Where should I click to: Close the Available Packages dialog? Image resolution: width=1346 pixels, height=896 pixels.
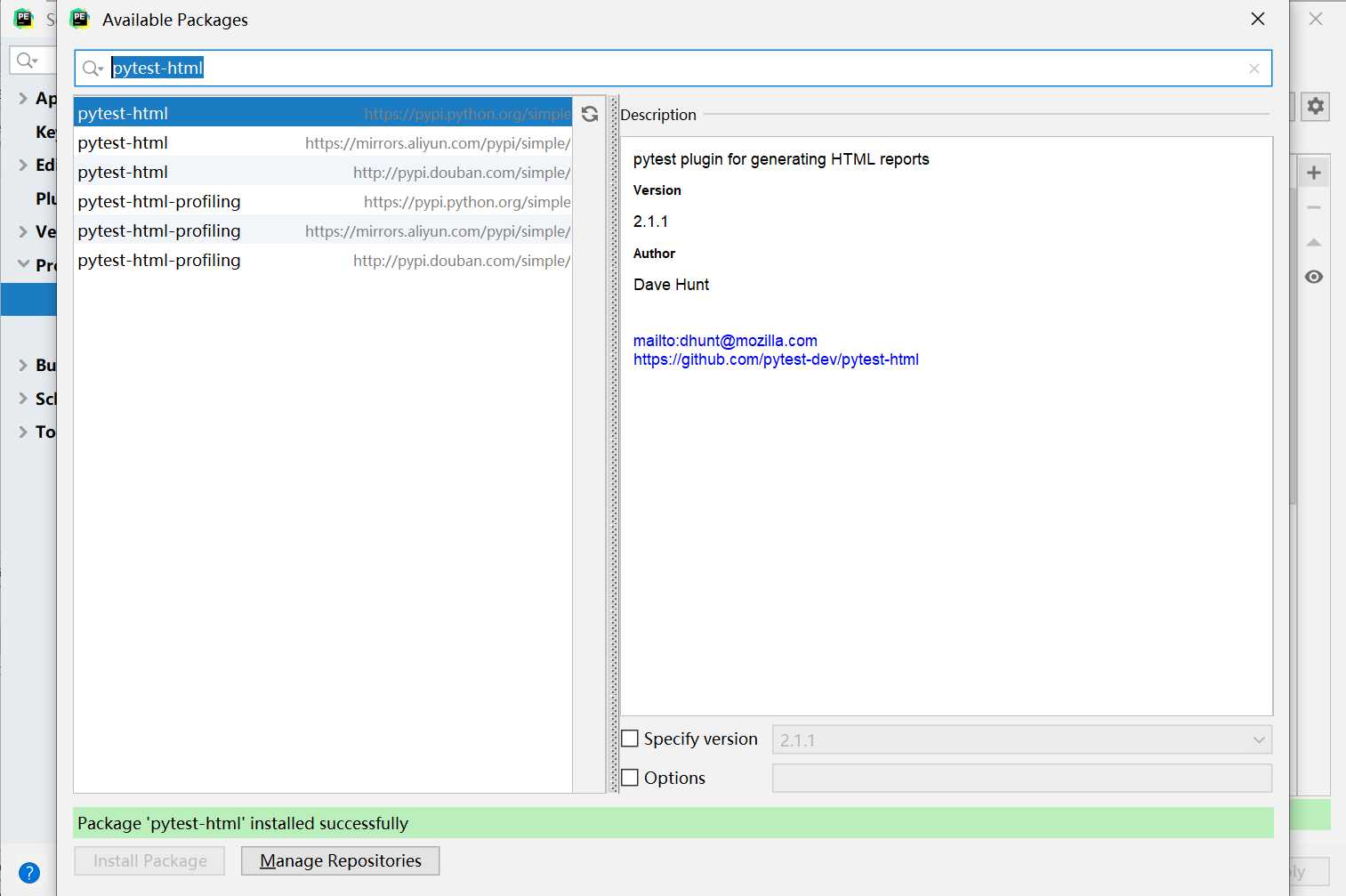pos(1258,19)
